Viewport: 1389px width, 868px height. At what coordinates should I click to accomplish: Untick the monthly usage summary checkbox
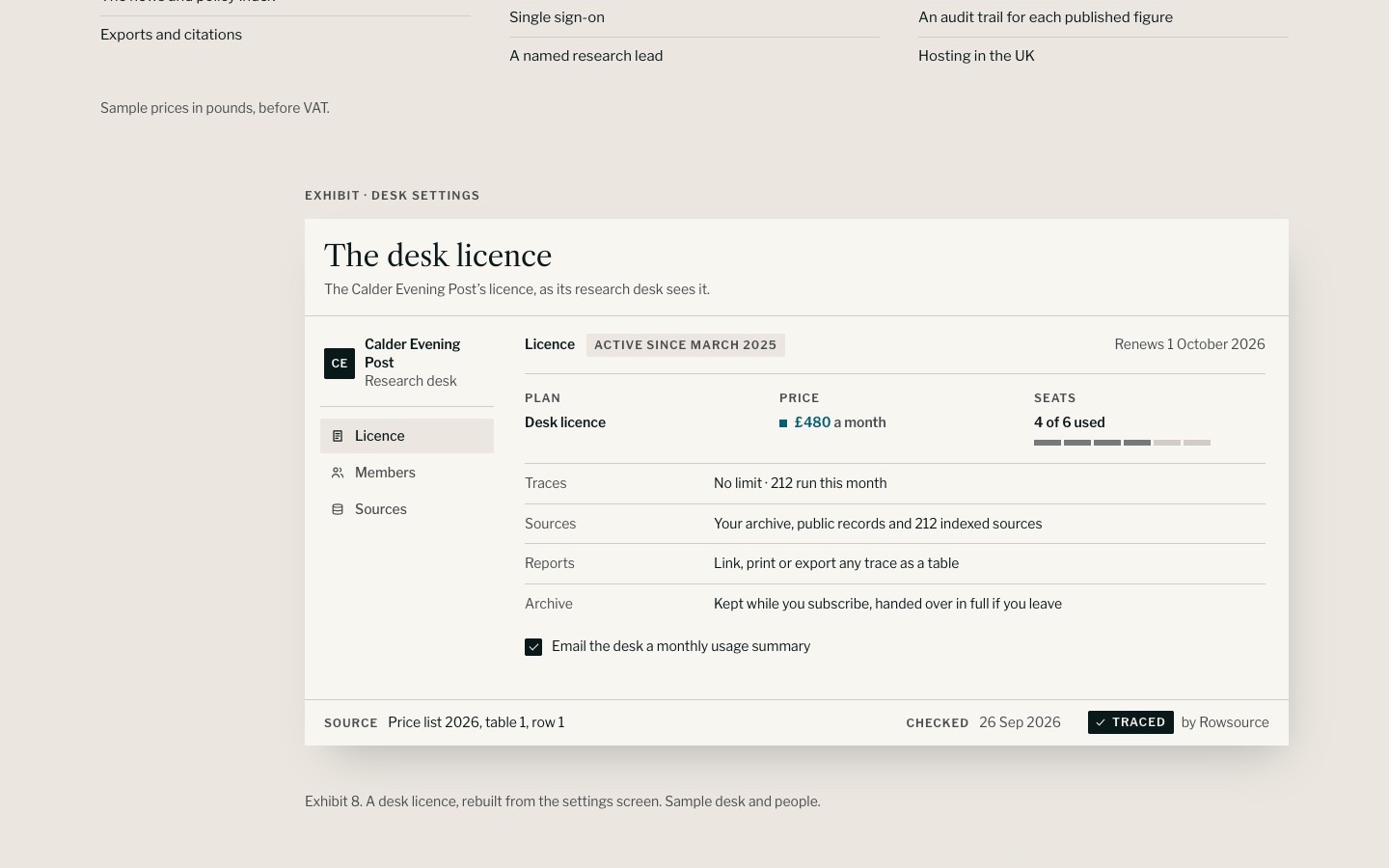point(533,647)
